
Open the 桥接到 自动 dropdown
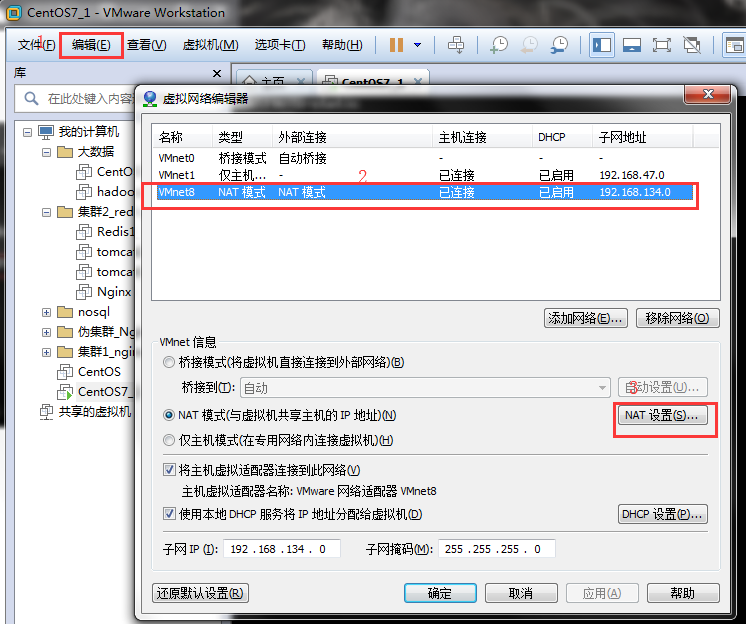coord(425,388)
